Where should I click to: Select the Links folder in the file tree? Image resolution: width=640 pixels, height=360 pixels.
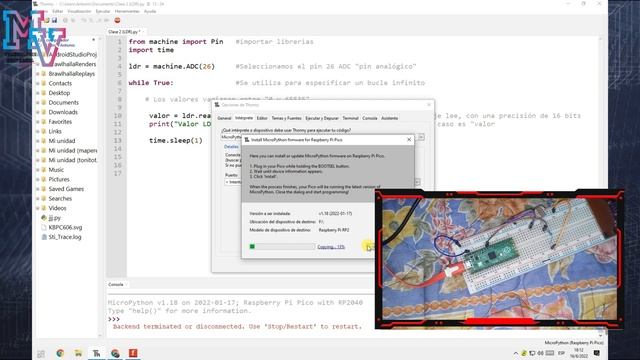(x=55, y=131)
